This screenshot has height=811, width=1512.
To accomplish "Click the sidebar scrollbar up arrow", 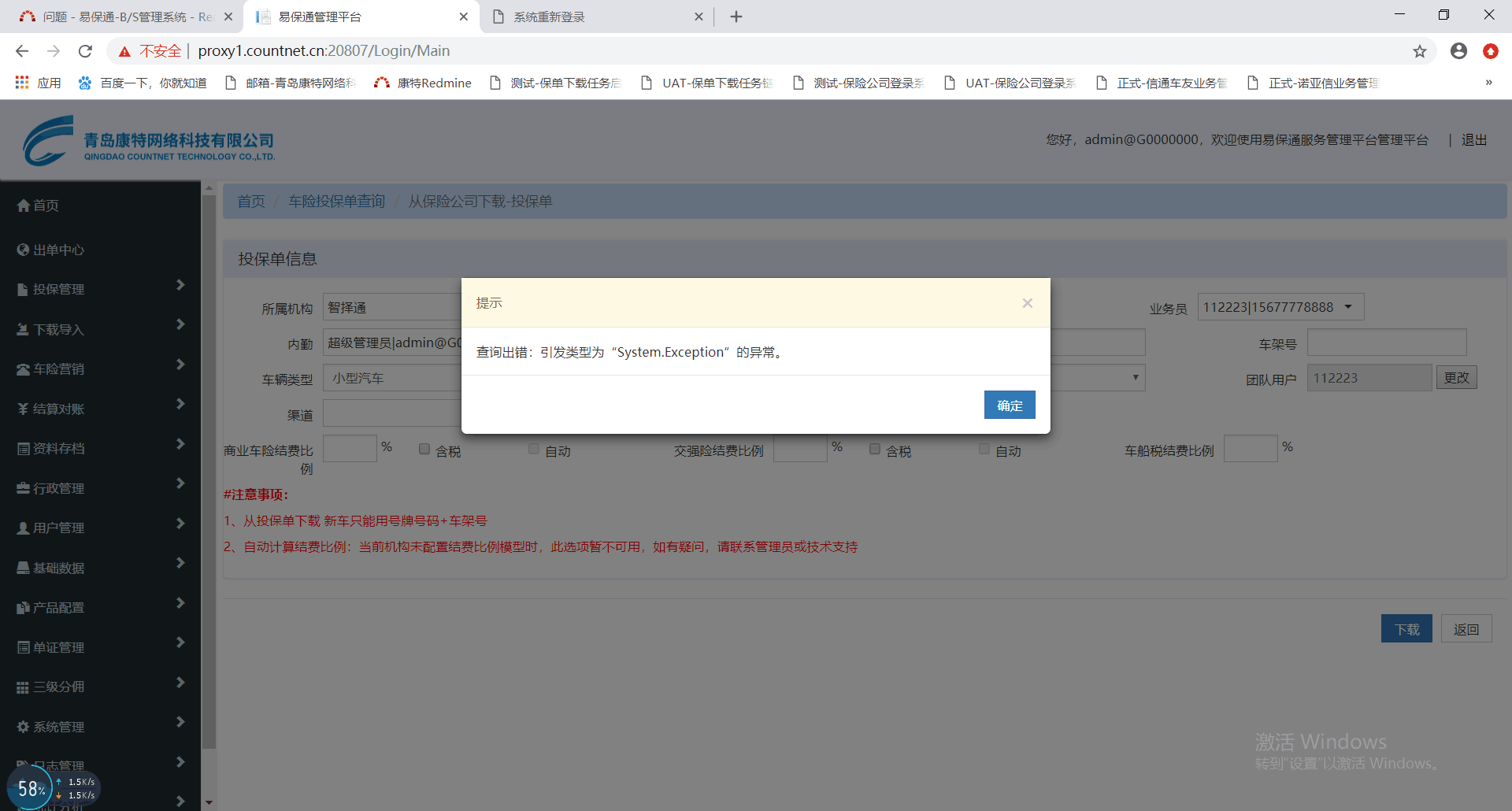I will pyautogui.click(x=209, y=188).
